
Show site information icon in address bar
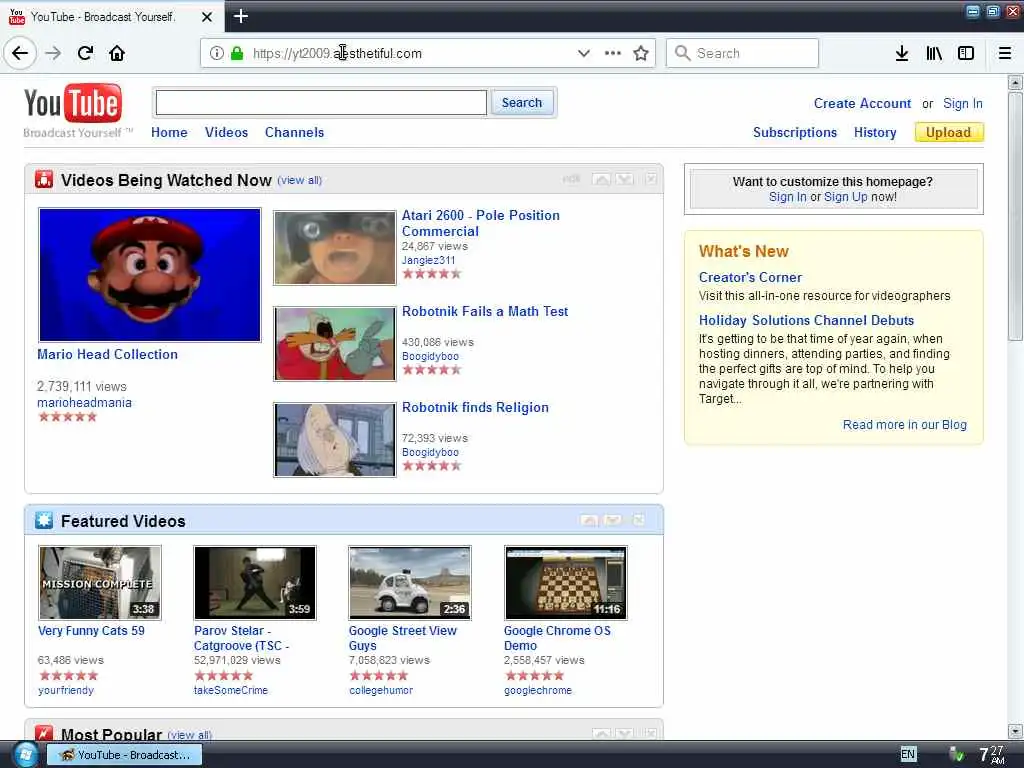[217, 53]
